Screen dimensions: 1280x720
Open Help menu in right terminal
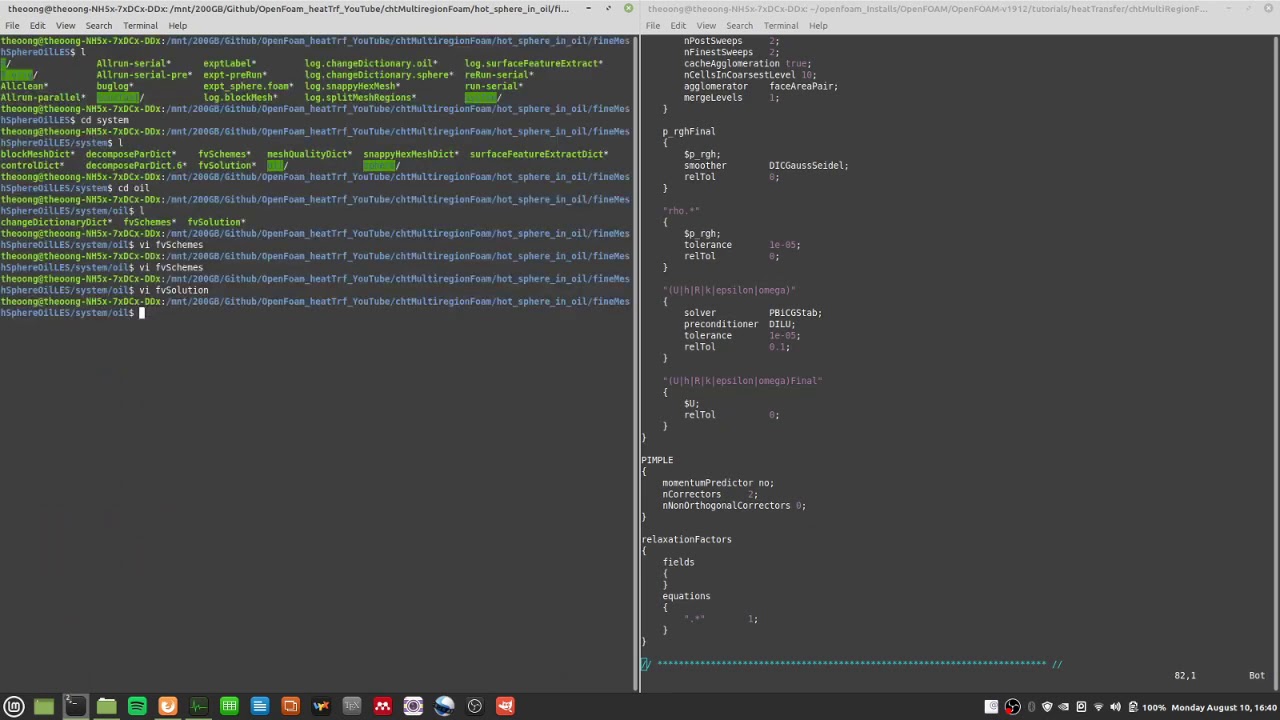click(x=818, y=25)
